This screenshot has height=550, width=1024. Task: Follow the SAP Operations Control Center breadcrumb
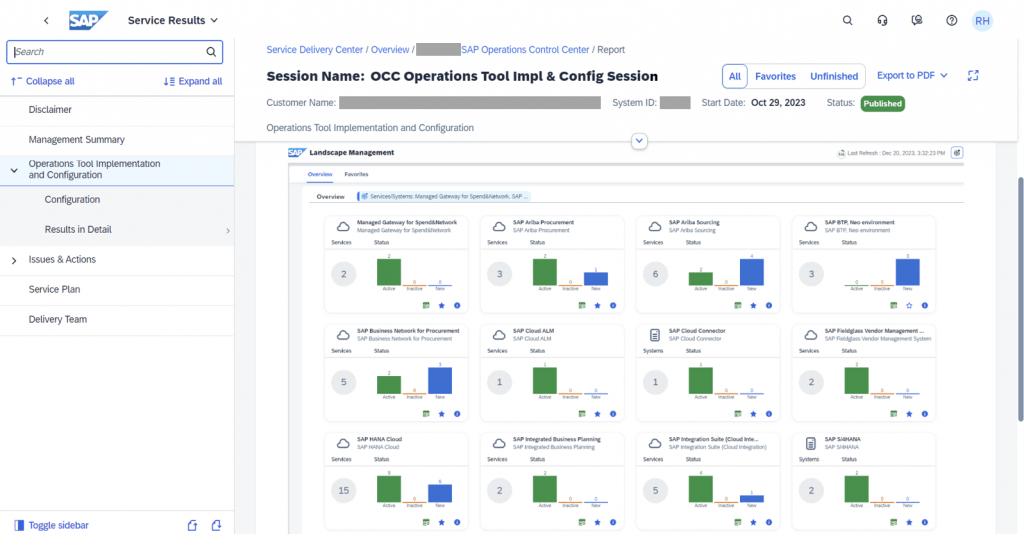(525, 50)
